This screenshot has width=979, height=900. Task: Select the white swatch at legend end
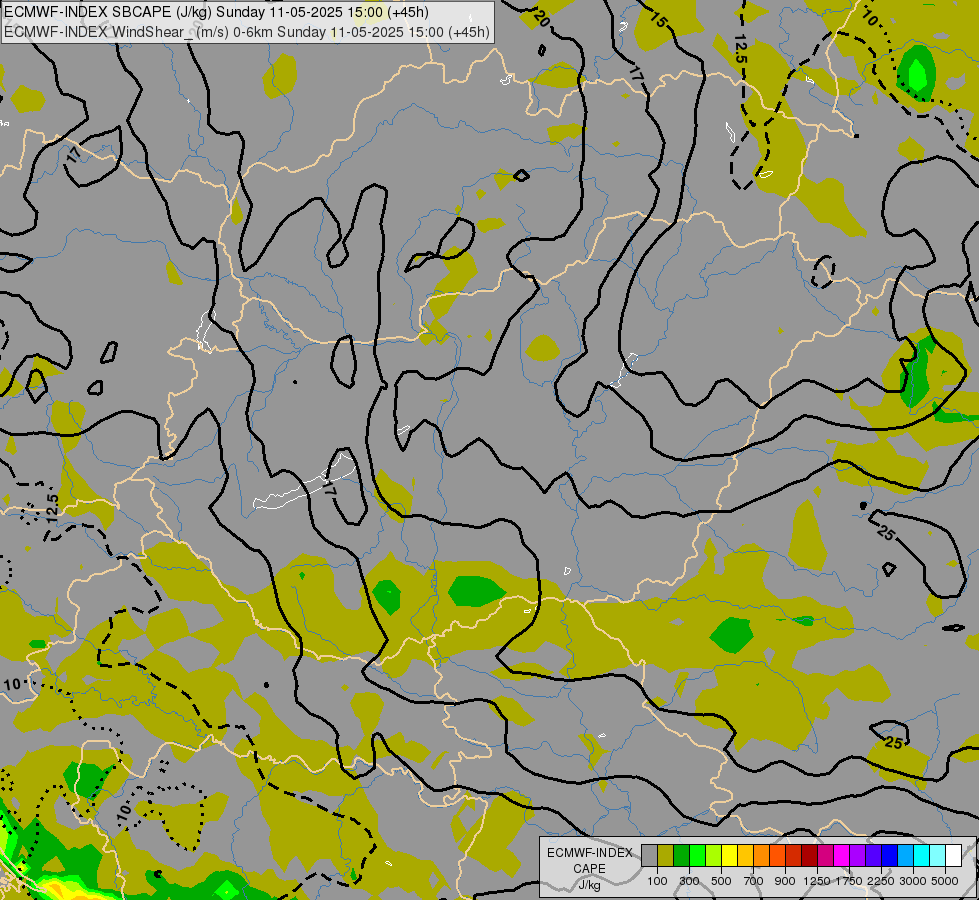[953, 855]
